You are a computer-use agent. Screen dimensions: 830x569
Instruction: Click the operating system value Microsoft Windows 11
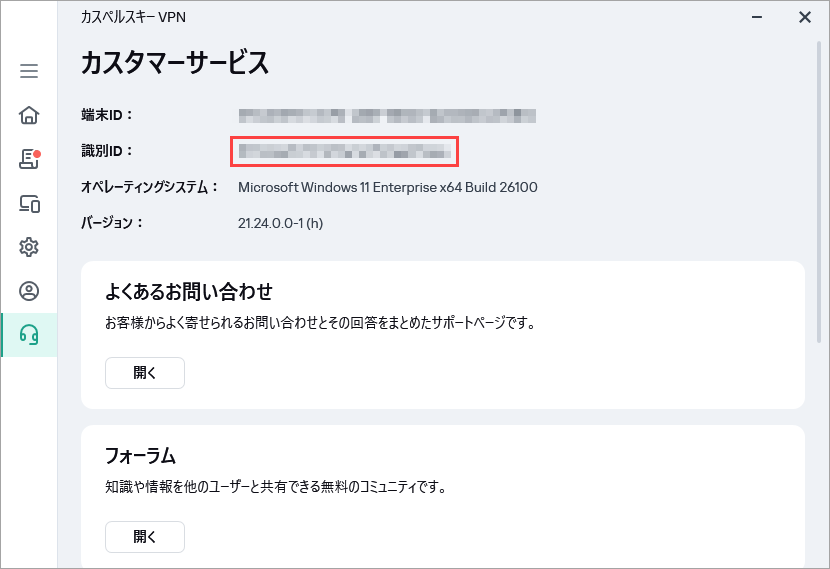(x=387, y=187)
